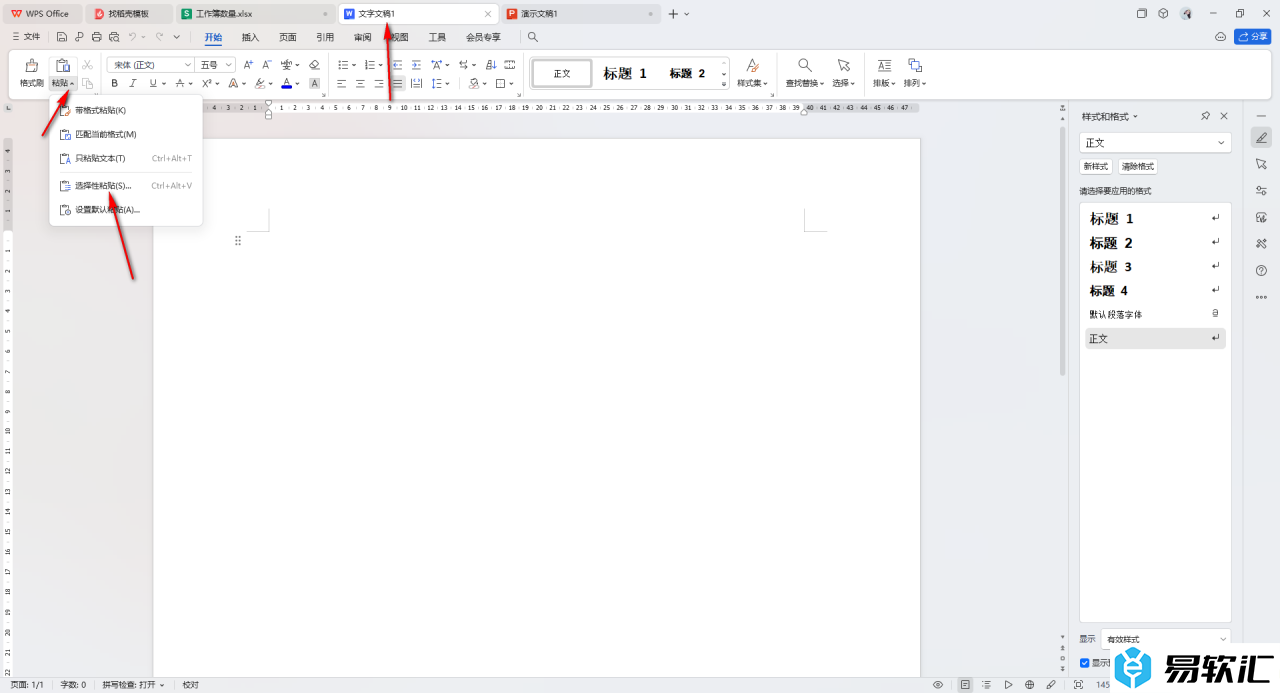Image resolution: width=1280 pixels, height=693 pixels.
Task: Click the numbered list icon
Action: click(x=369, y=64)
